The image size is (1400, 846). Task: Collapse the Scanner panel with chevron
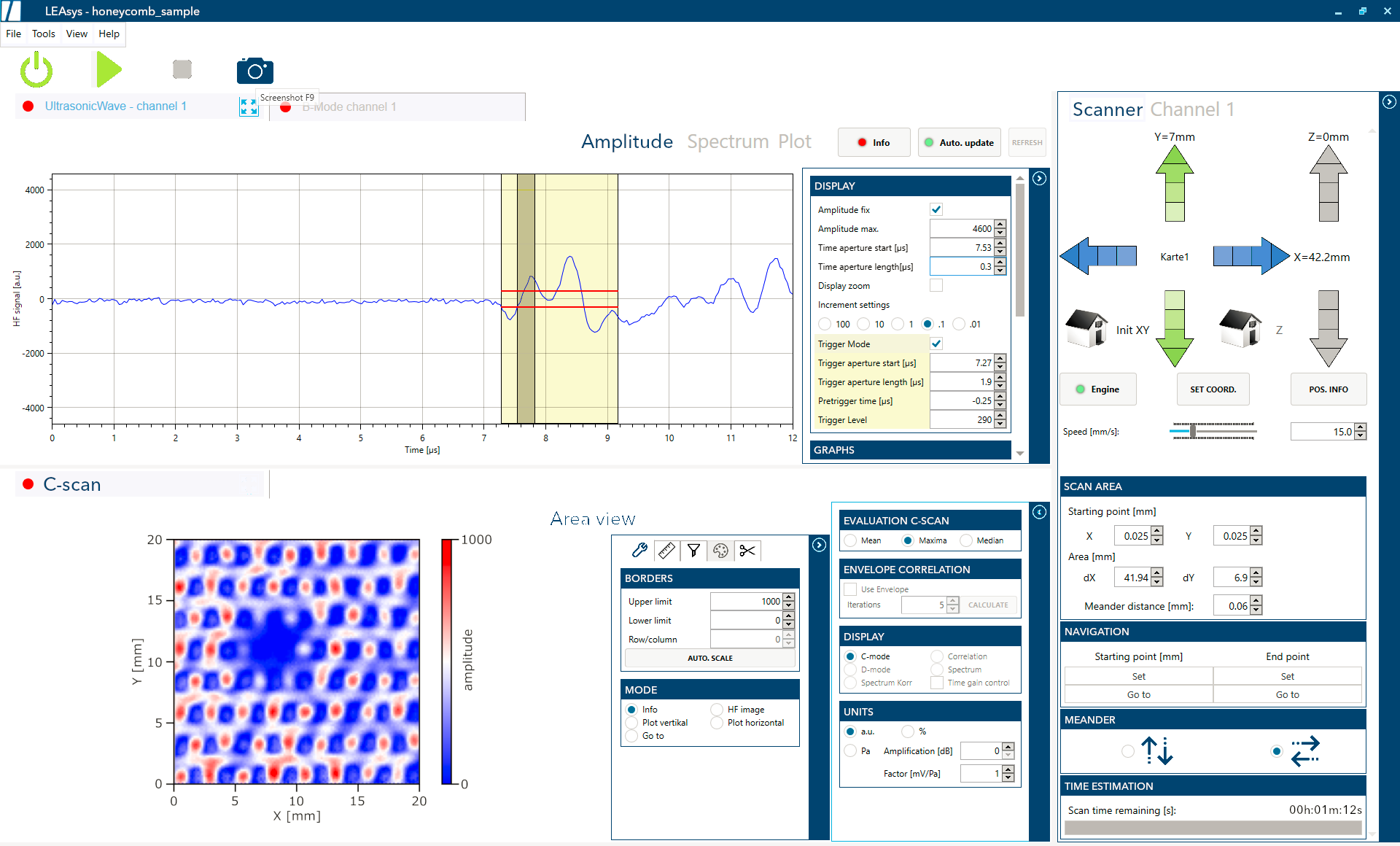tap(1389, 102)
